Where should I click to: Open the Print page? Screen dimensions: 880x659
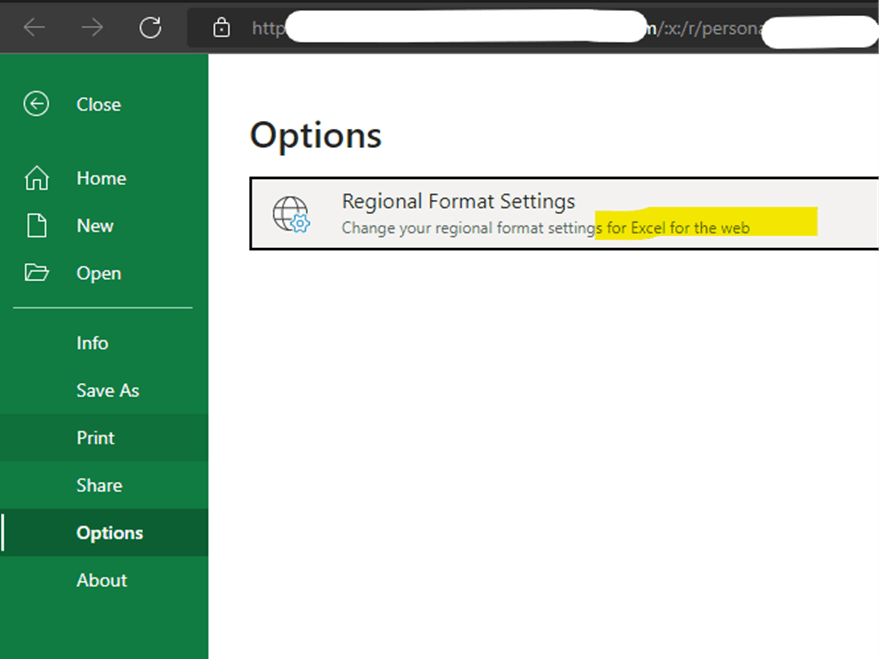pos(104,438)
